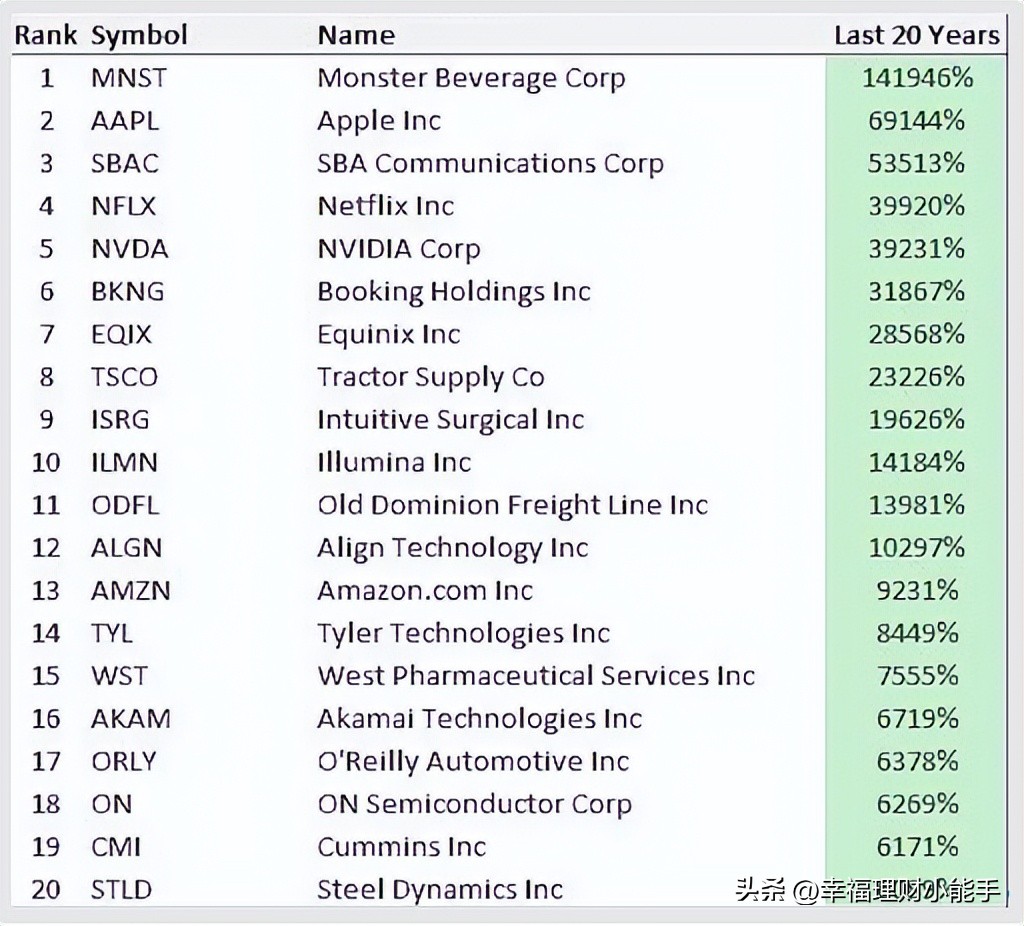This screenshot has width=1024, height=926.
Task: Click the Last 20 Years header
Action: [x=916, y=36]
